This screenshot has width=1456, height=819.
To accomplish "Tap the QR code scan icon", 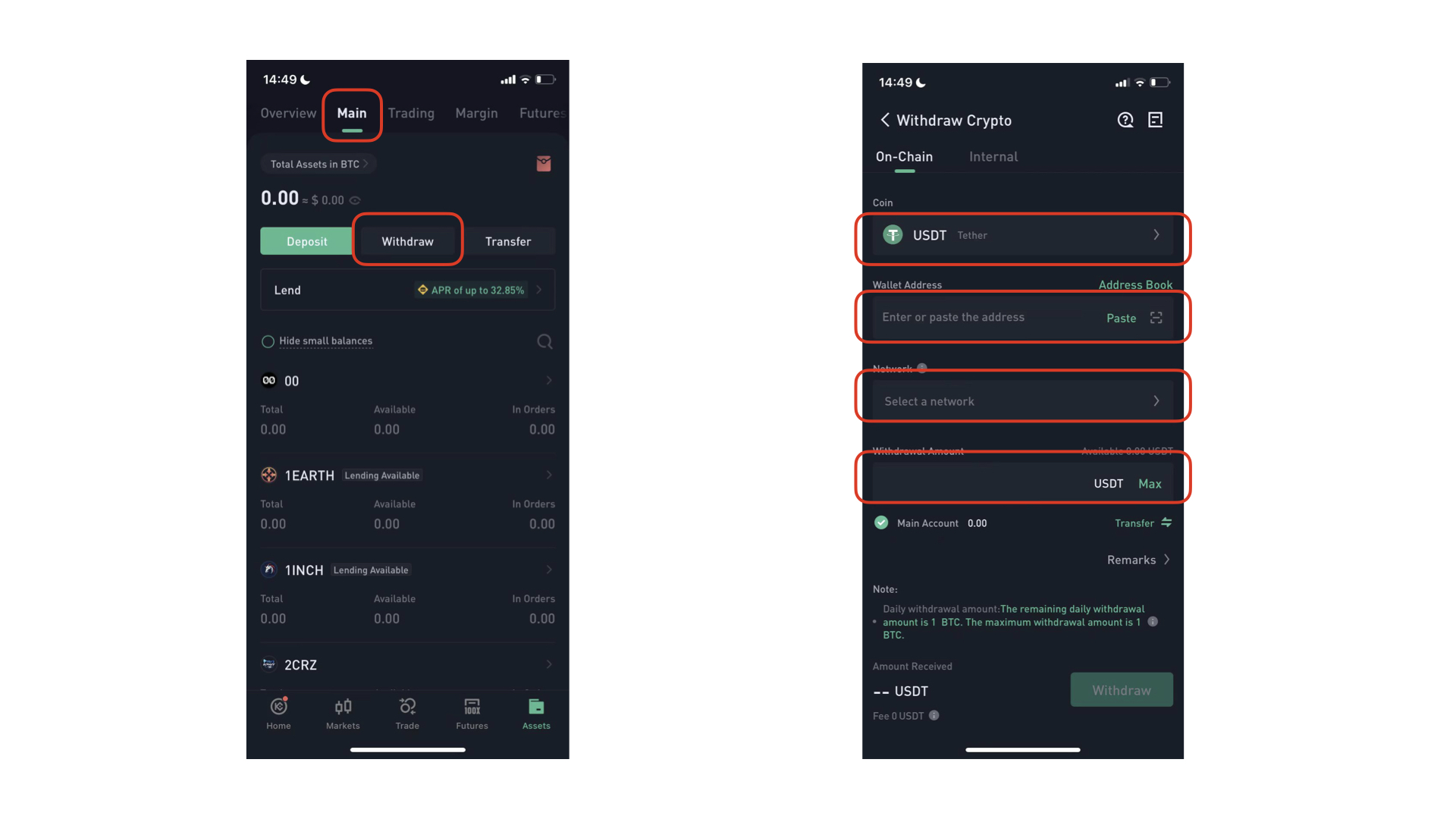I will (1157, 318).
